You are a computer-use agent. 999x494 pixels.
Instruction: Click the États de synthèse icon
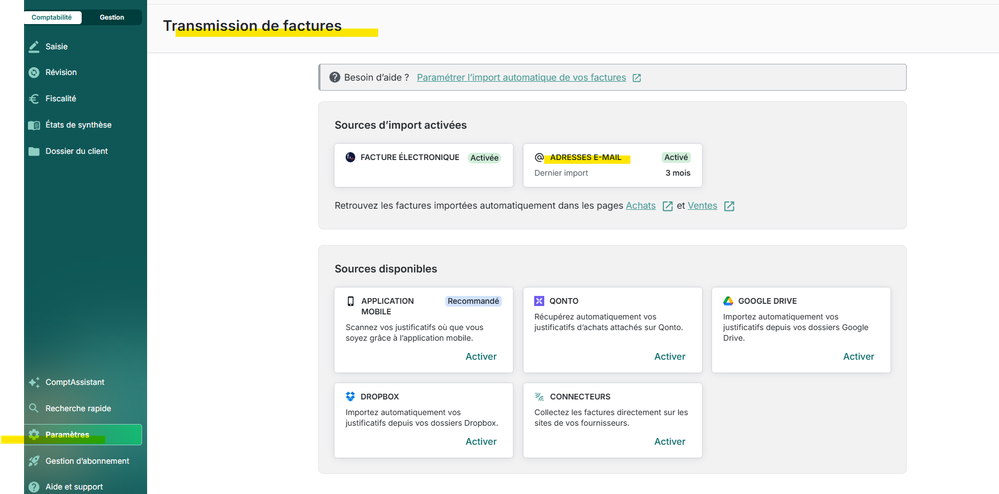point(34,125)
